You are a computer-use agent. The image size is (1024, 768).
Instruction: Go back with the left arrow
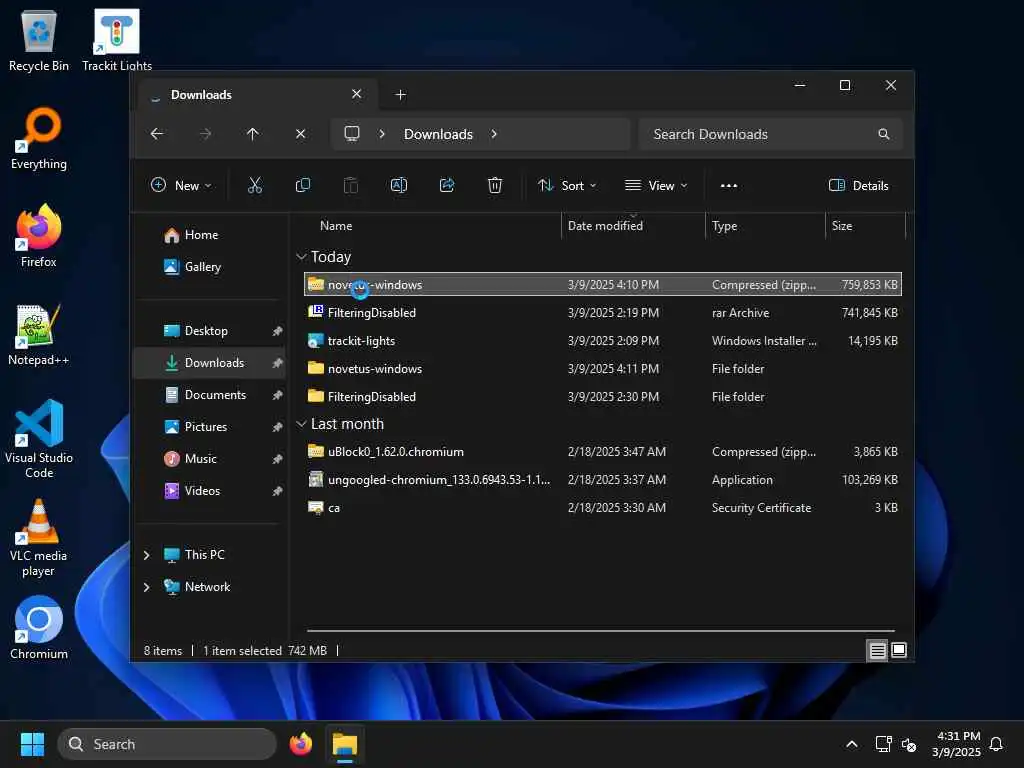point(157,134)
